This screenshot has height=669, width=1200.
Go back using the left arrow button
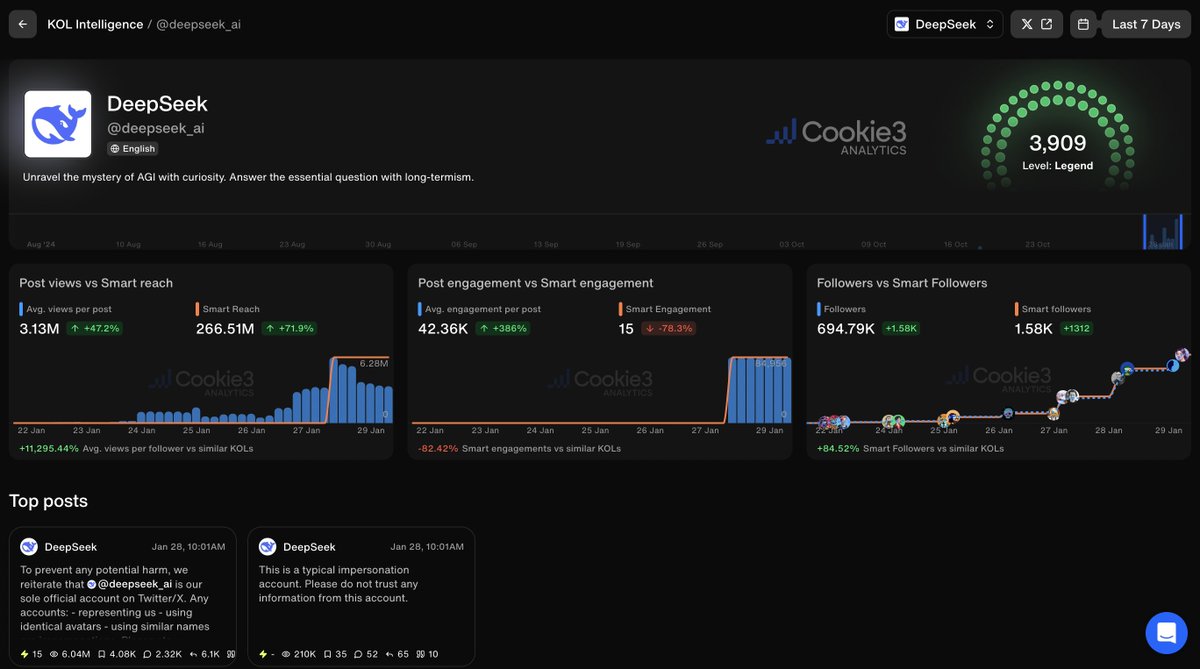(x=22, y=24)
